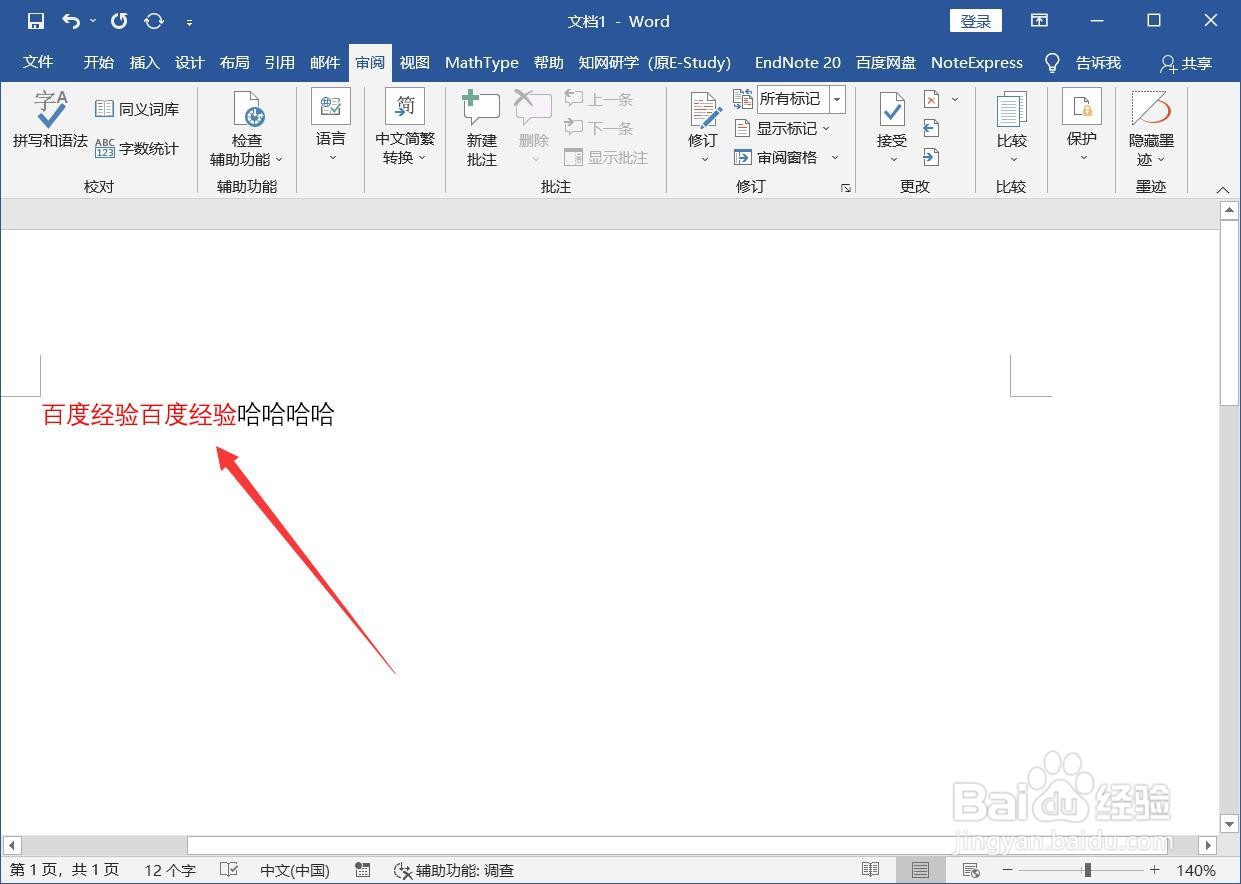Click the proofing check status icon
This screenshot has height=884, width=1241.
(228, 870)
